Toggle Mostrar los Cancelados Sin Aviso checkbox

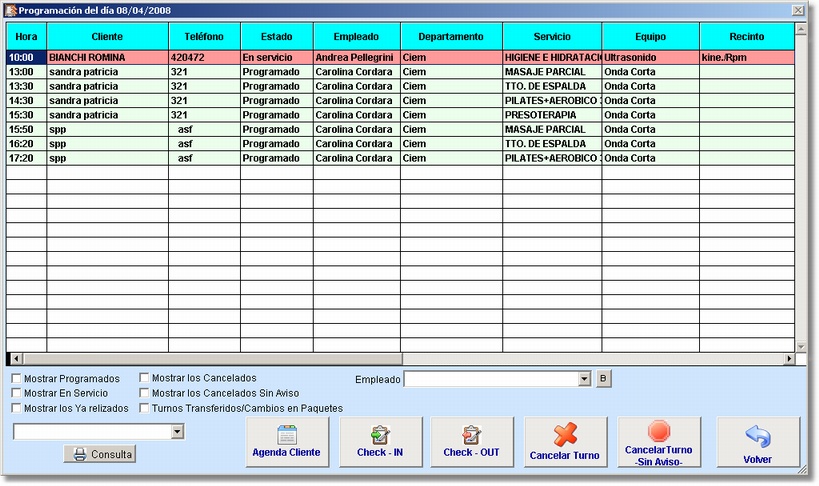point(144,393)
